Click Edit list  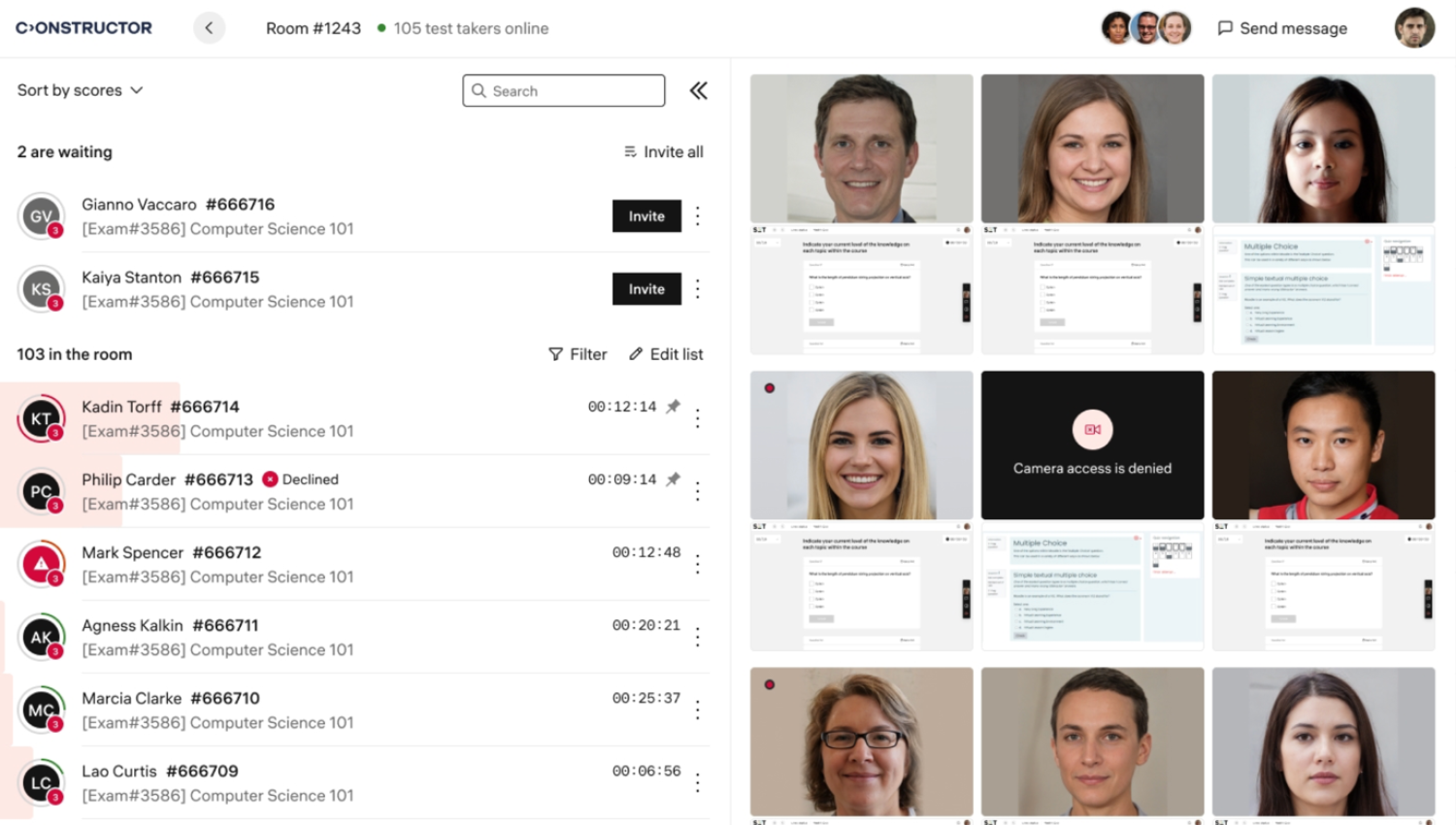coord(666,354)
